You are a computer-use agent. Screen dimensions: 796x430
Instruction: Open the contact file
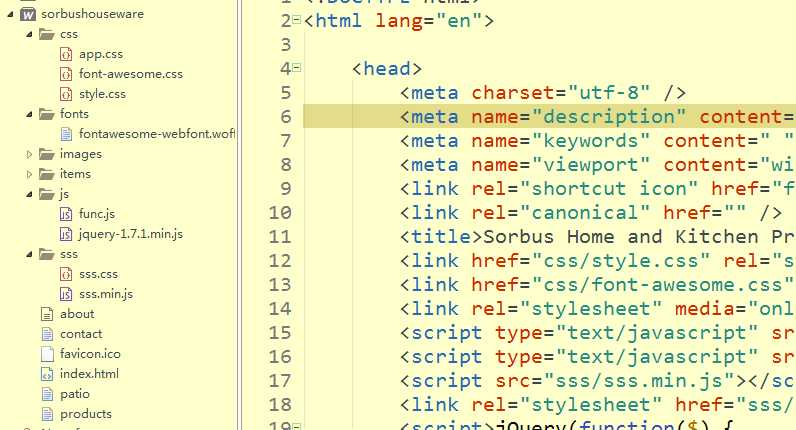(x=81, y=334)
